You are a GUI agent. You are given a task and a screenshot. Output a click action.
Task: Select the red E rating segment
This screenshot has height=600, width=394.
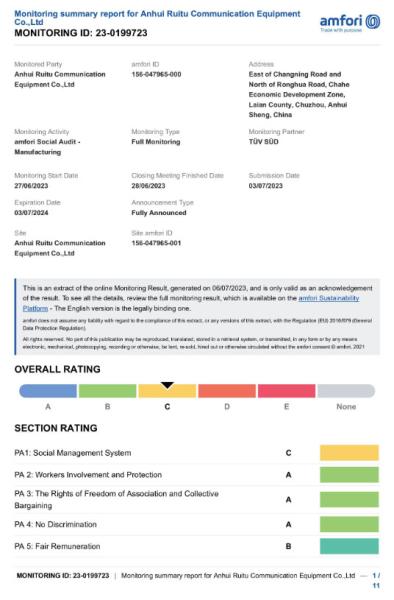(287, 391)
